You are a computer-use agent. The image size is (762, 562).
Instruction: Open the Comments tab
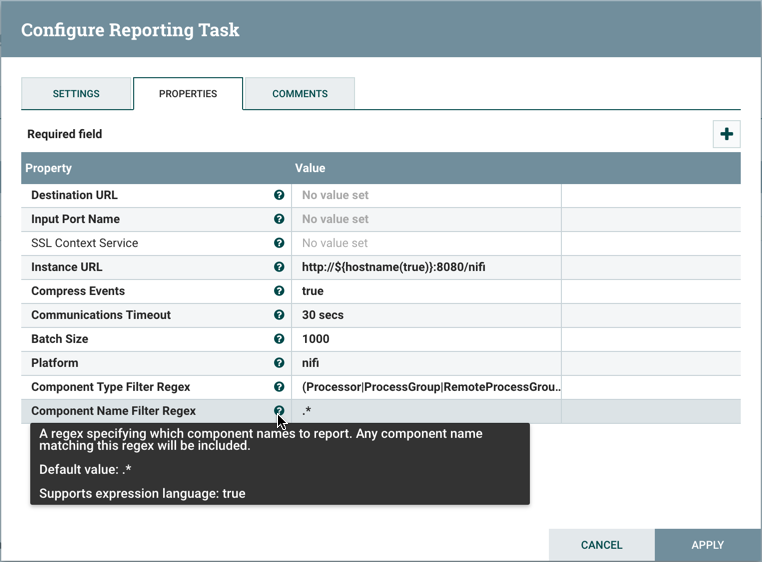tap(300, 94)
